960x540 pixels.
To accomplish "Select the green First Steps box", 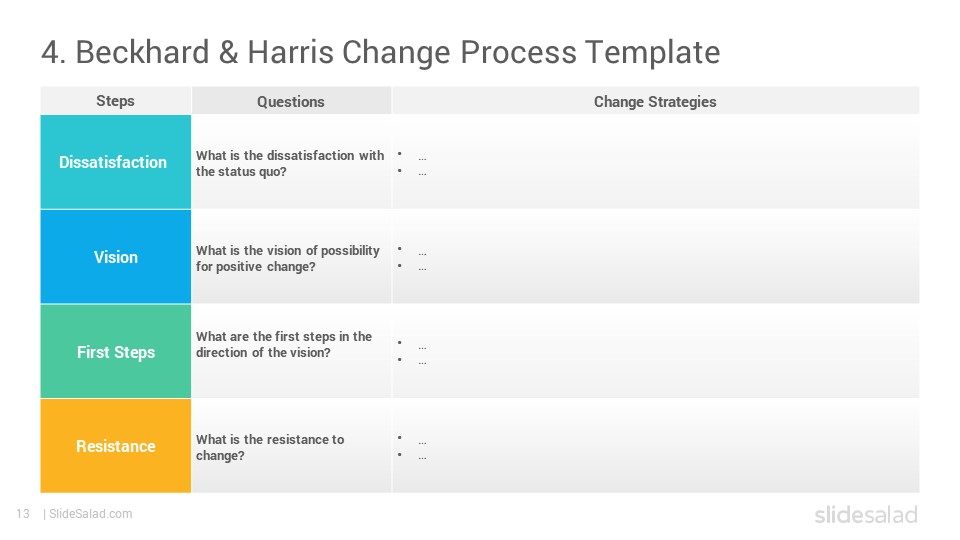I will coord(116,352).
